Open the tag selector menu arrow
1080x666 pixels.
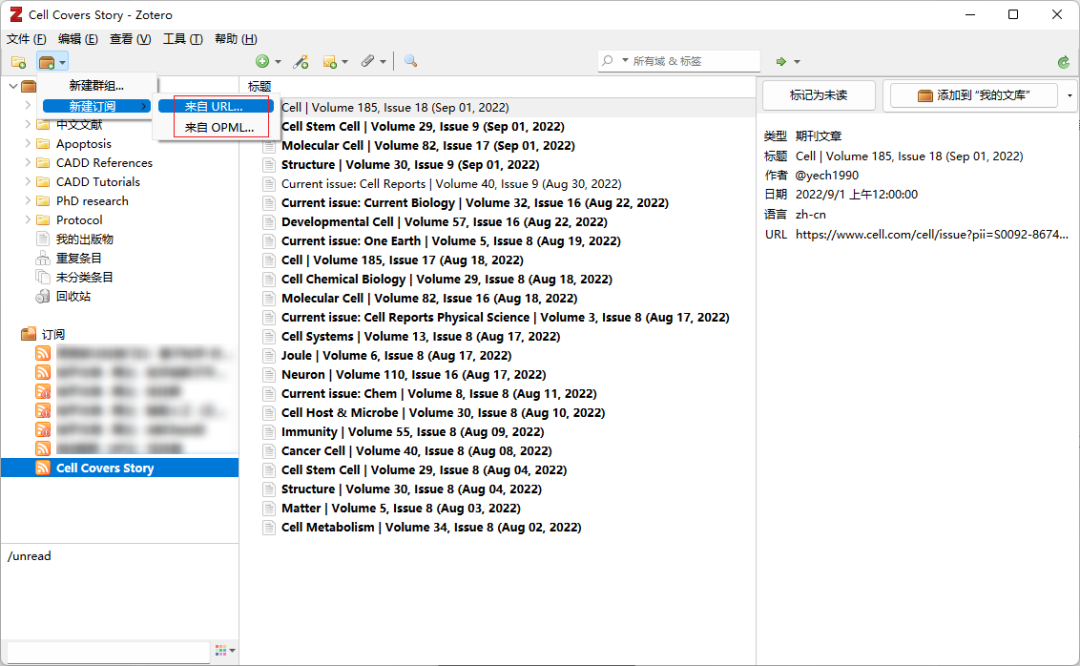coord(232,650)
